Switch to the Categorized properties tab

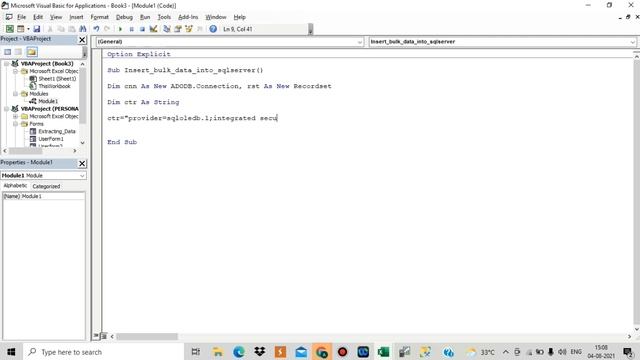coord(46,186)
